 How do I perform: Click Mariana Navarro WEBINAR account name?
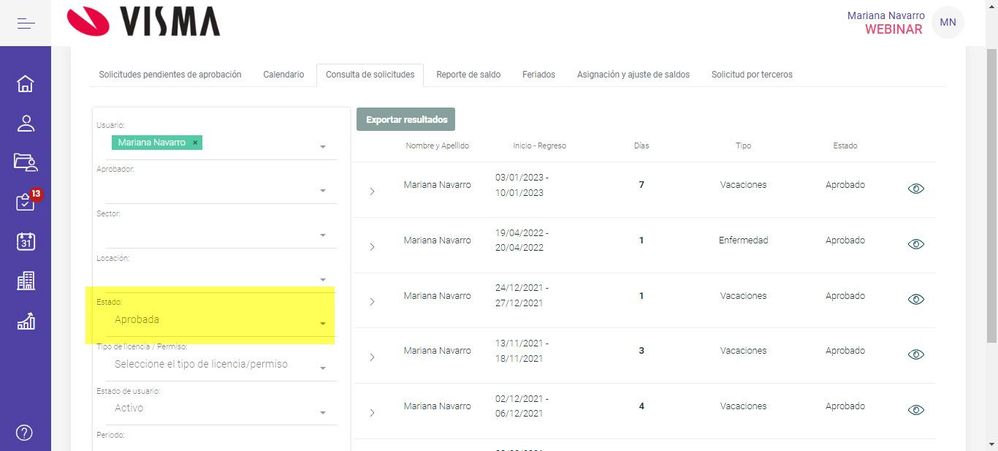[885, 22]
